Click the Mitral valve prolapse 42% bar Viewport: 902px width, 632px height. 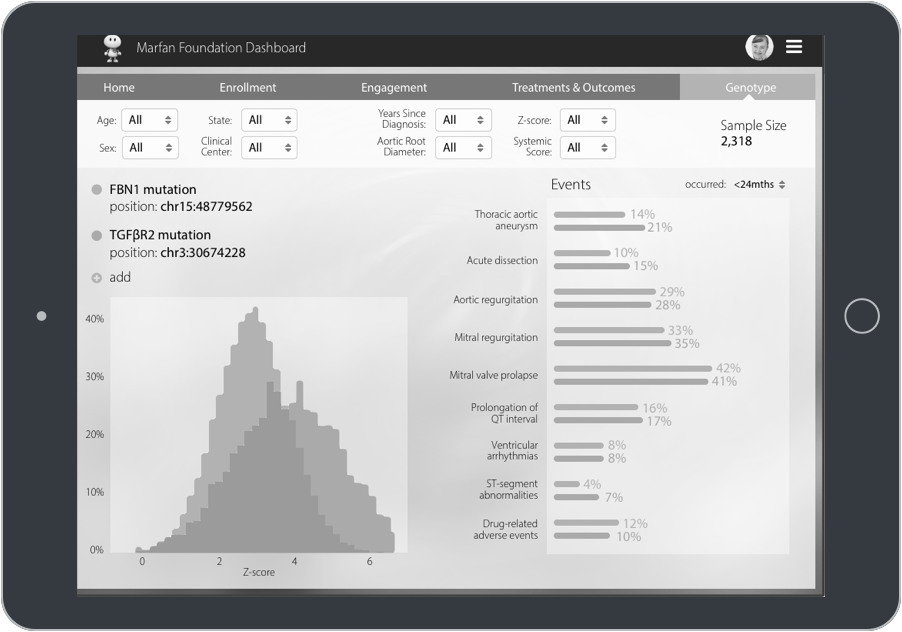coord(632,369)
